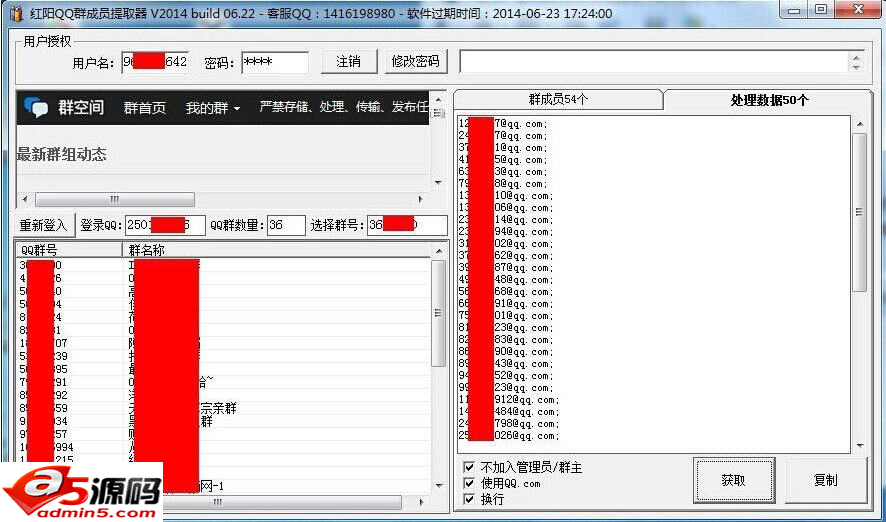Select group row ending 网-1
The height and width of the screenshot is (522, 886).
click(224, 486)
